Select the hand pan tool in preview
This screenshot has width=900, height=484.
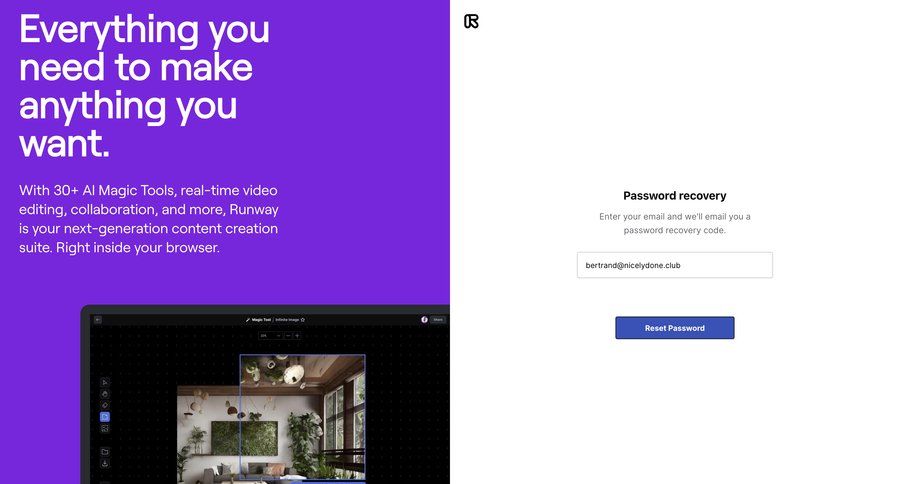pyautogui.click(x=105, y=394)
